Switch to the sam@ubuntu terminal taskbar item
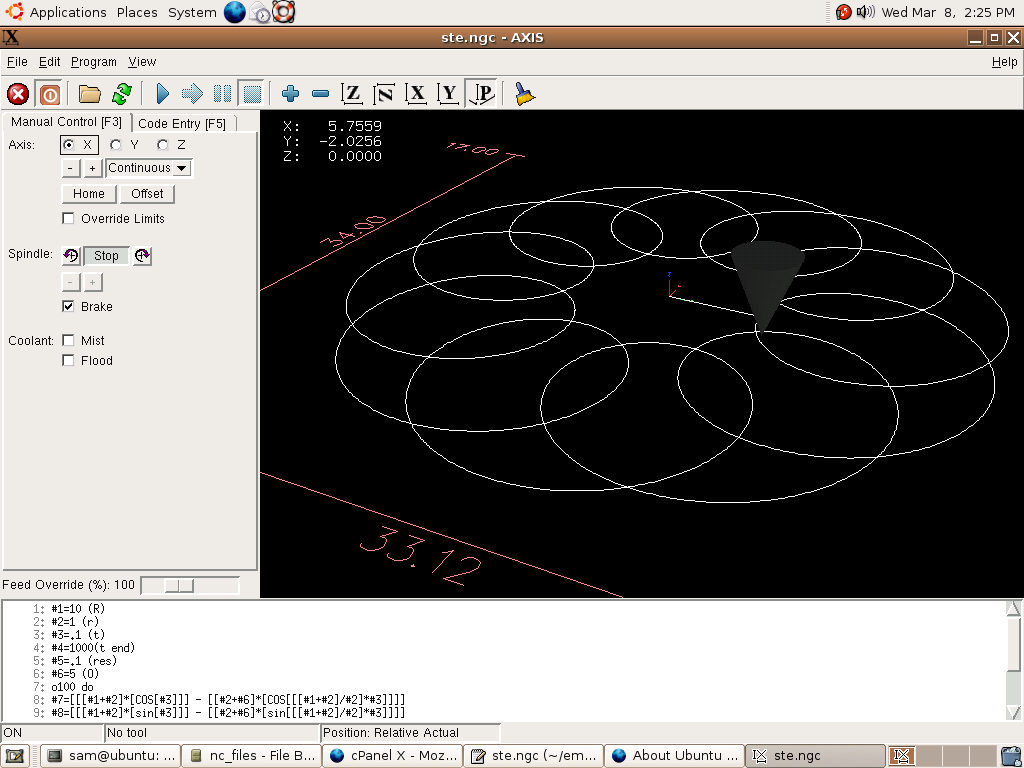The image size is (1024, 768). (x=110, y=756)
